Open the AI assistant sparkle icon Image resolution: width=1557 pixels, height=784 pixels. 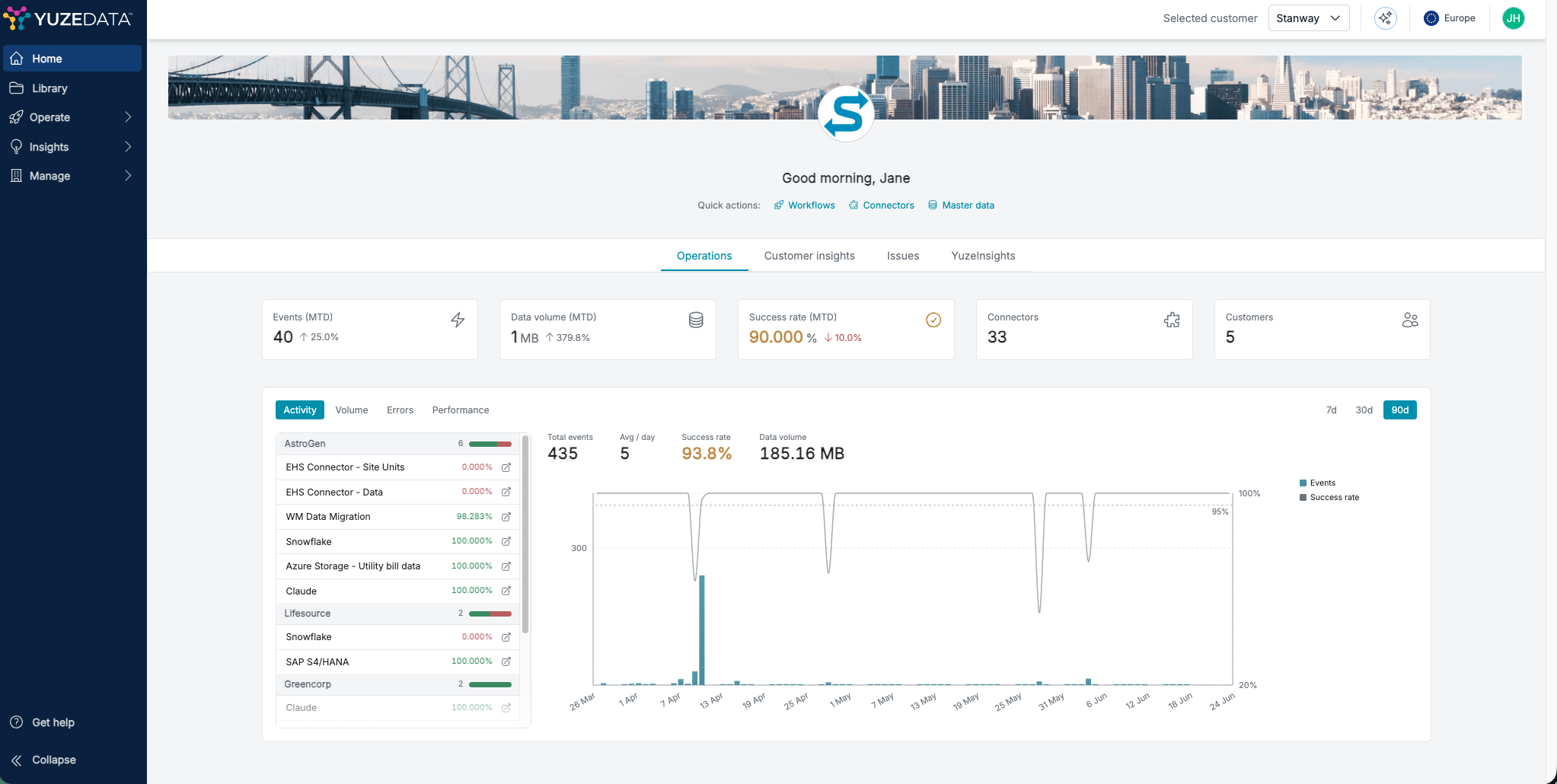click(1385, 18)
